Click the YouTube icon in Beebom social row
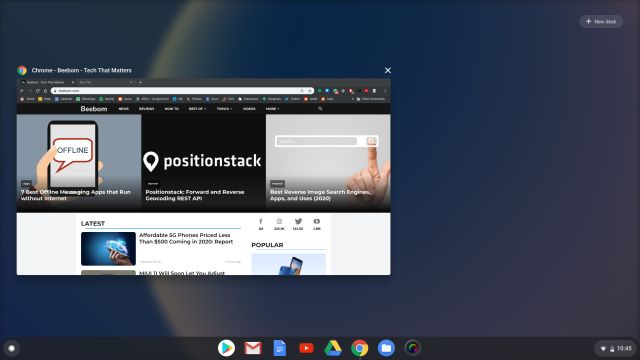 [317, 222]
